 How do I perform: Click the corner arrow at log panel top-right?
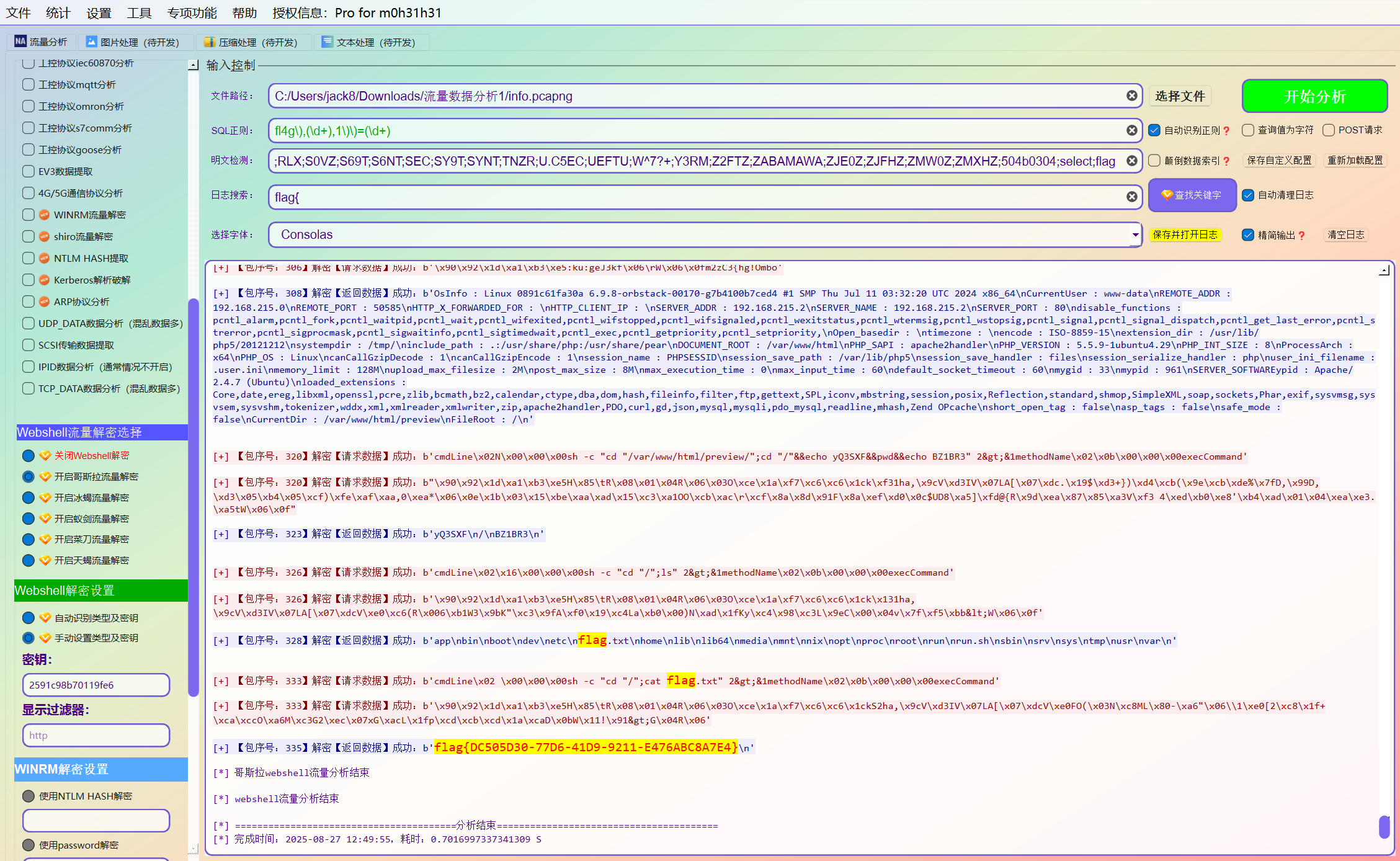[x=1384, y=270]
